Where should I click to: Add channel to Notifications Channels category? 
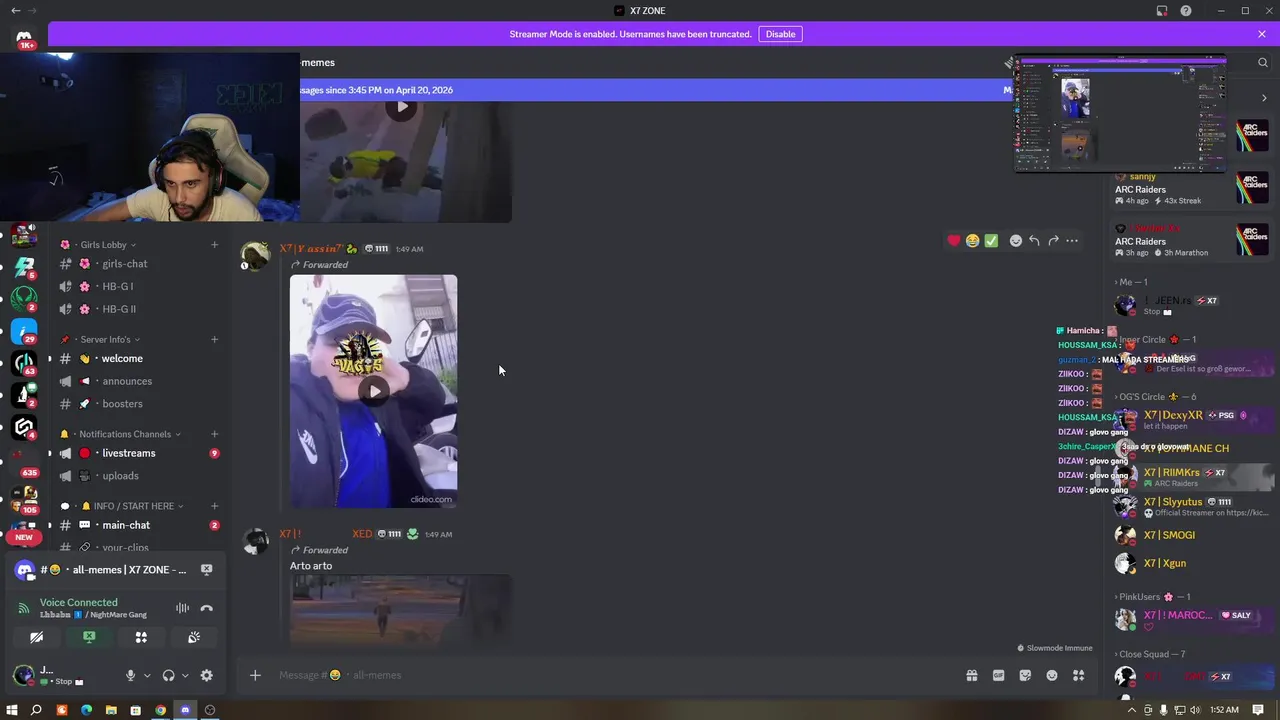click(x=214, y=434)
